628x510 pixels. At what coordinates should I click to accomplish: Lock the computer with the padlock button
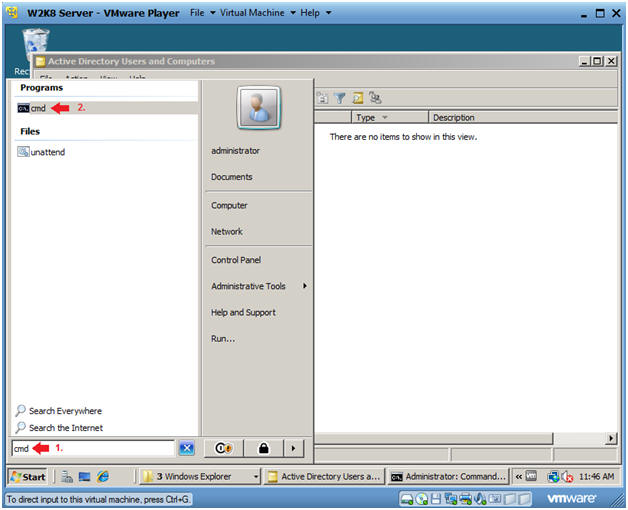[264, 448]
